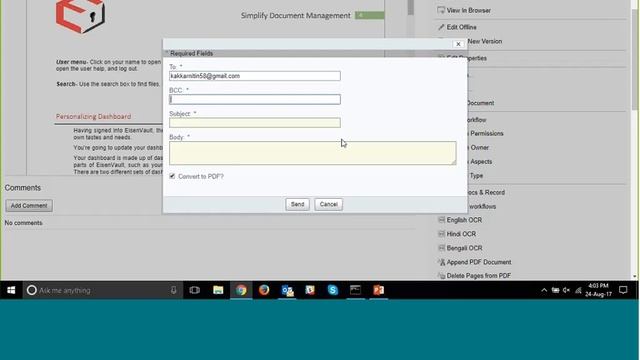
Task: Click the volume tray icon
Action: 567,290
